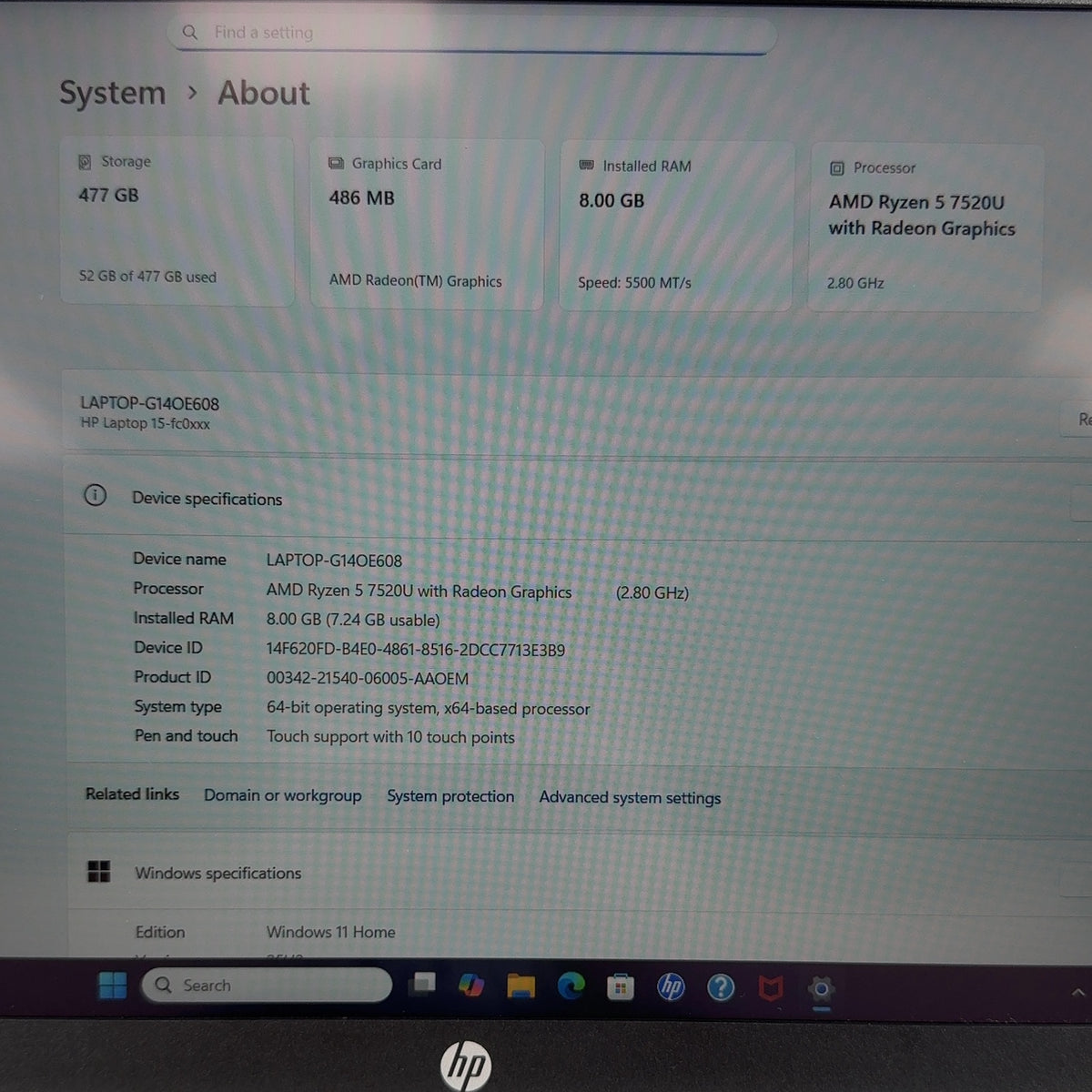1092x1092 pixels.
Task: Open System protection link
Action: [450, 796]
